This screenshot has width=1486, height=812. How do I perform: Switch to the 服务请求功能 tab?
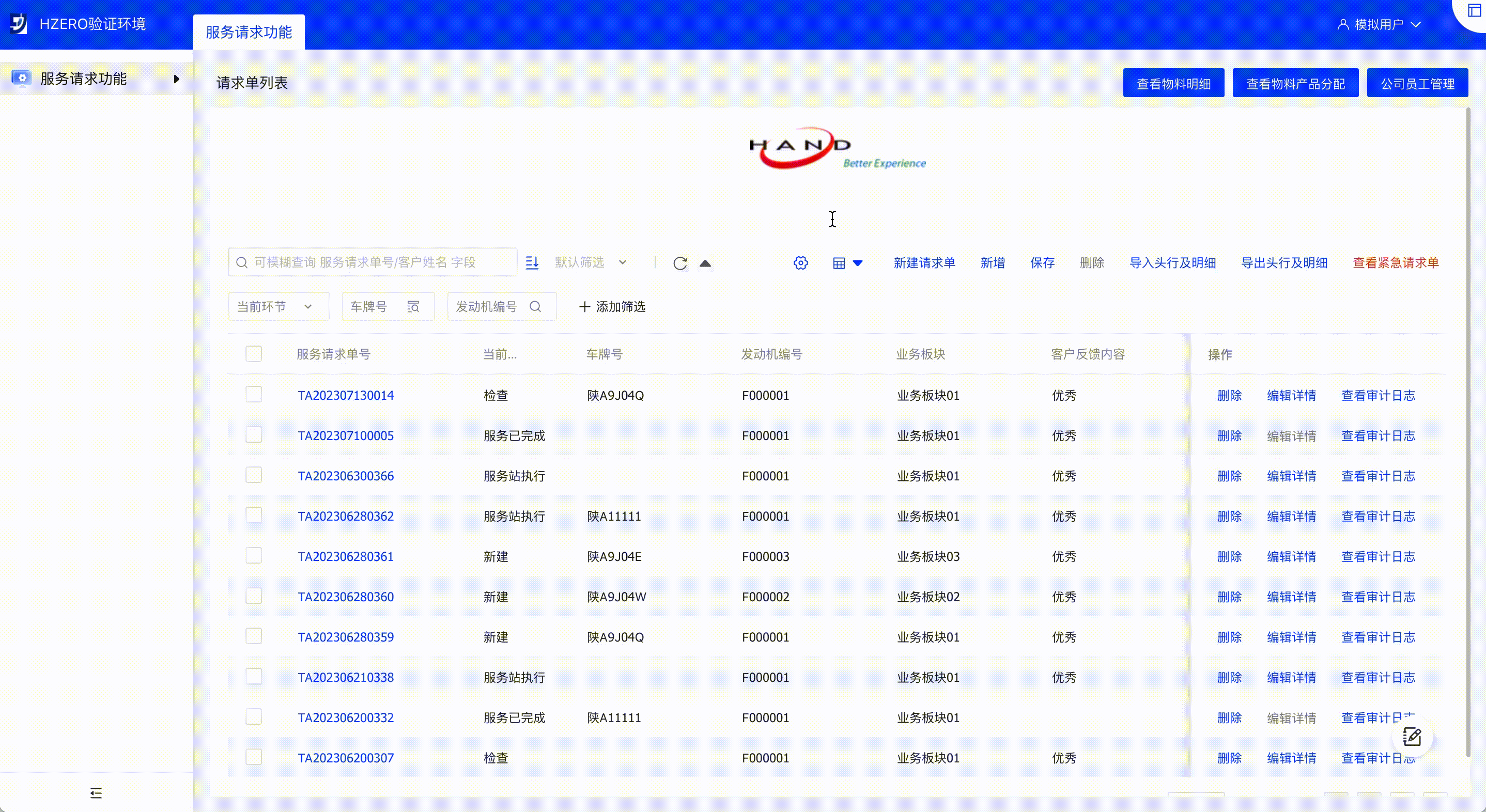point(249,32)
